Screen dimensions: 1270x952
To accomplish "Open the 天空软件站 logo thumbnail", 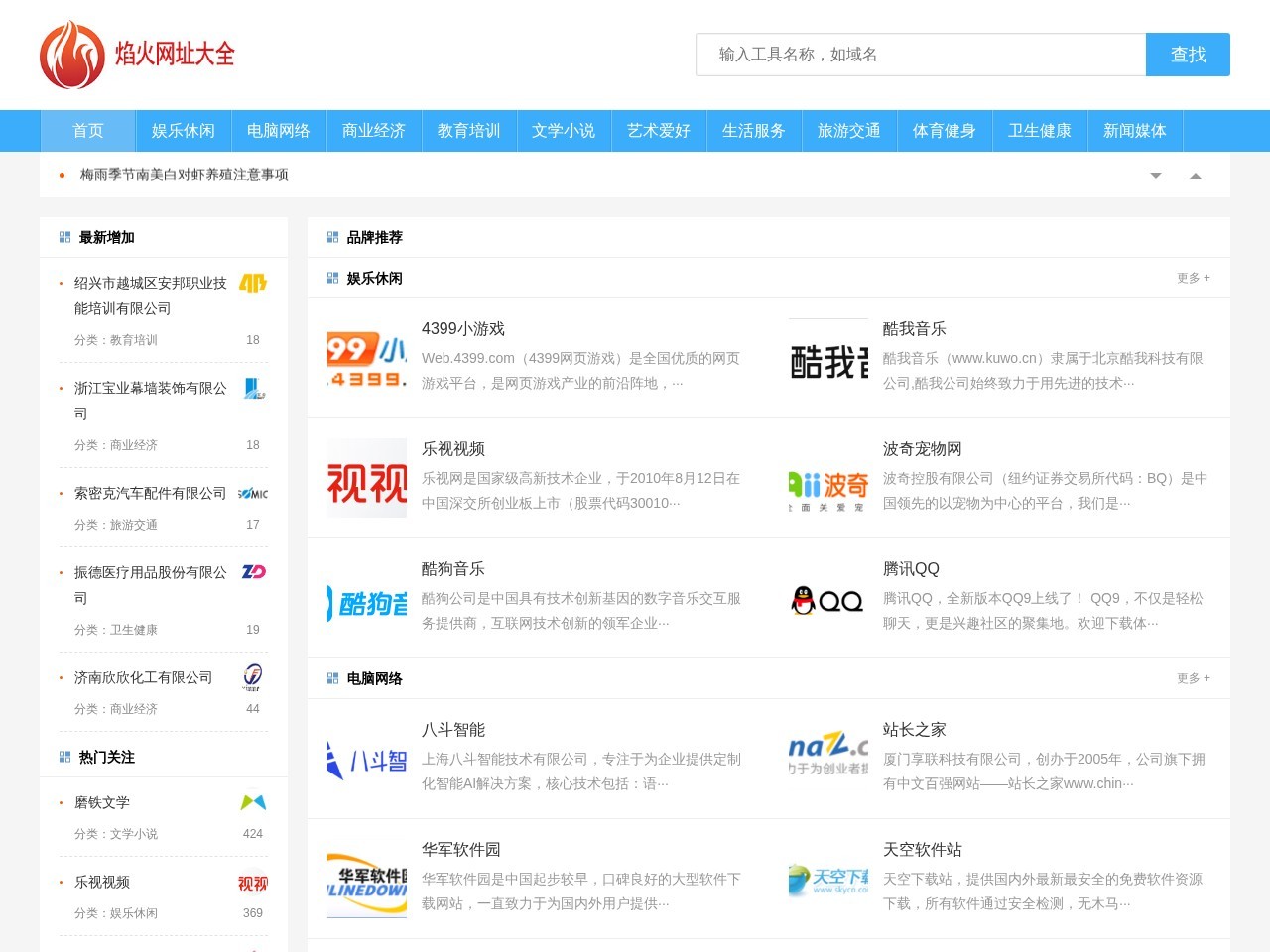I will pos(828,879).
